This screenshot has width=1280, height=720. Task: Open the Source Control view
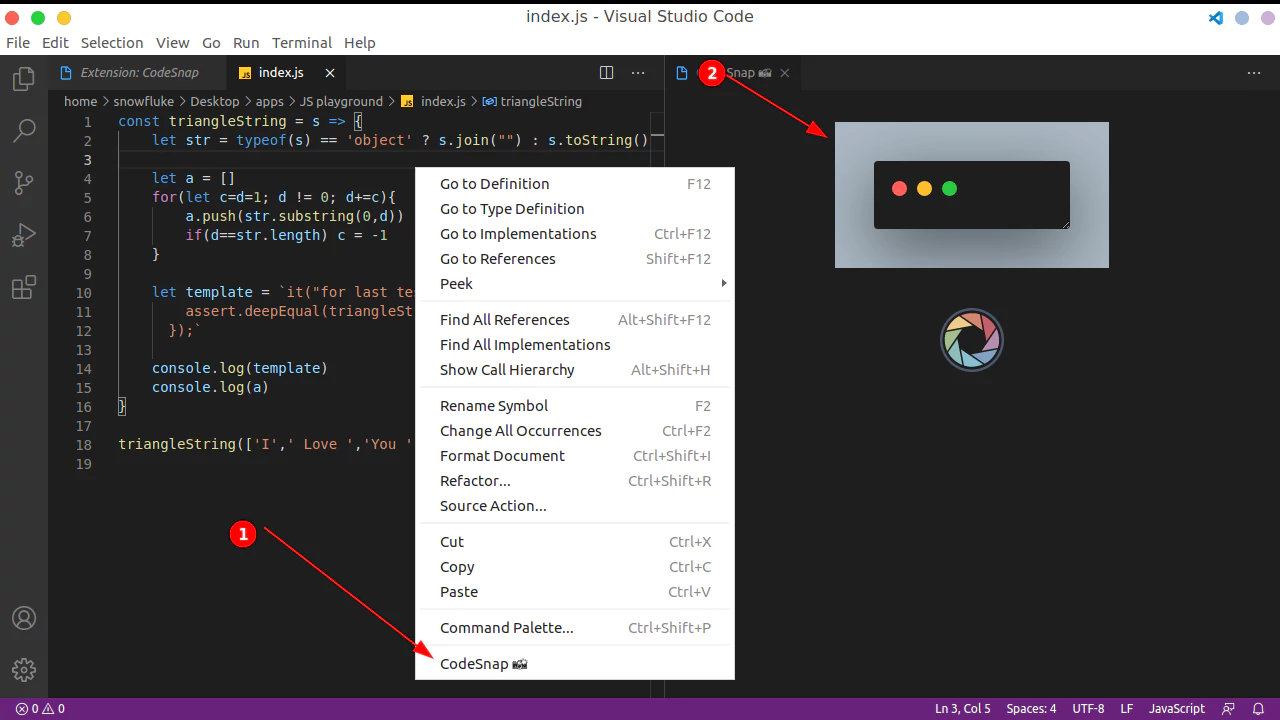[x=23, y=183]
